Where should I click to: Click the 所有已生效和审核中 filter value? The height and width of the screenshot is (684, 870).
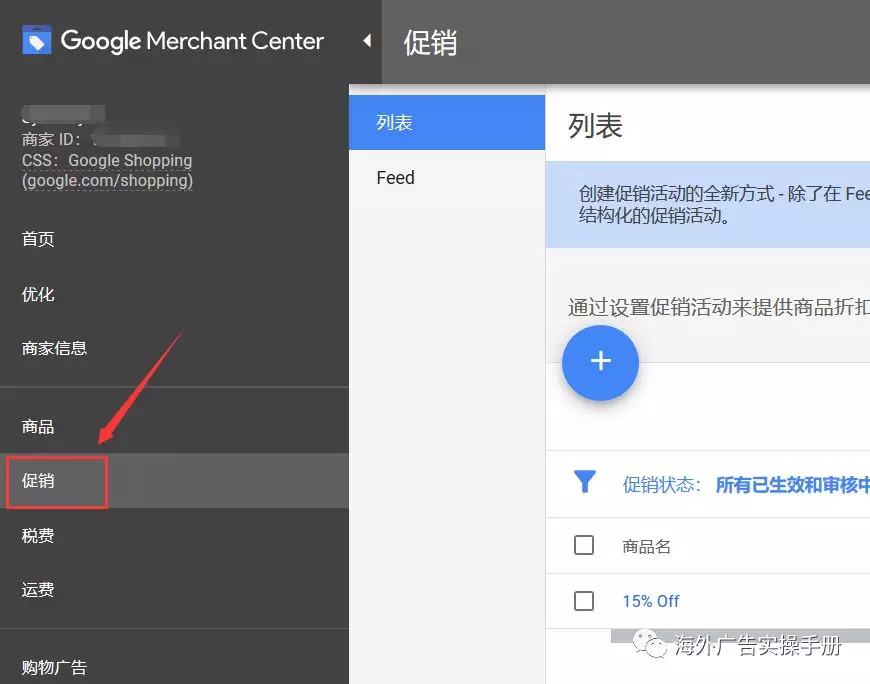[793, 485]
